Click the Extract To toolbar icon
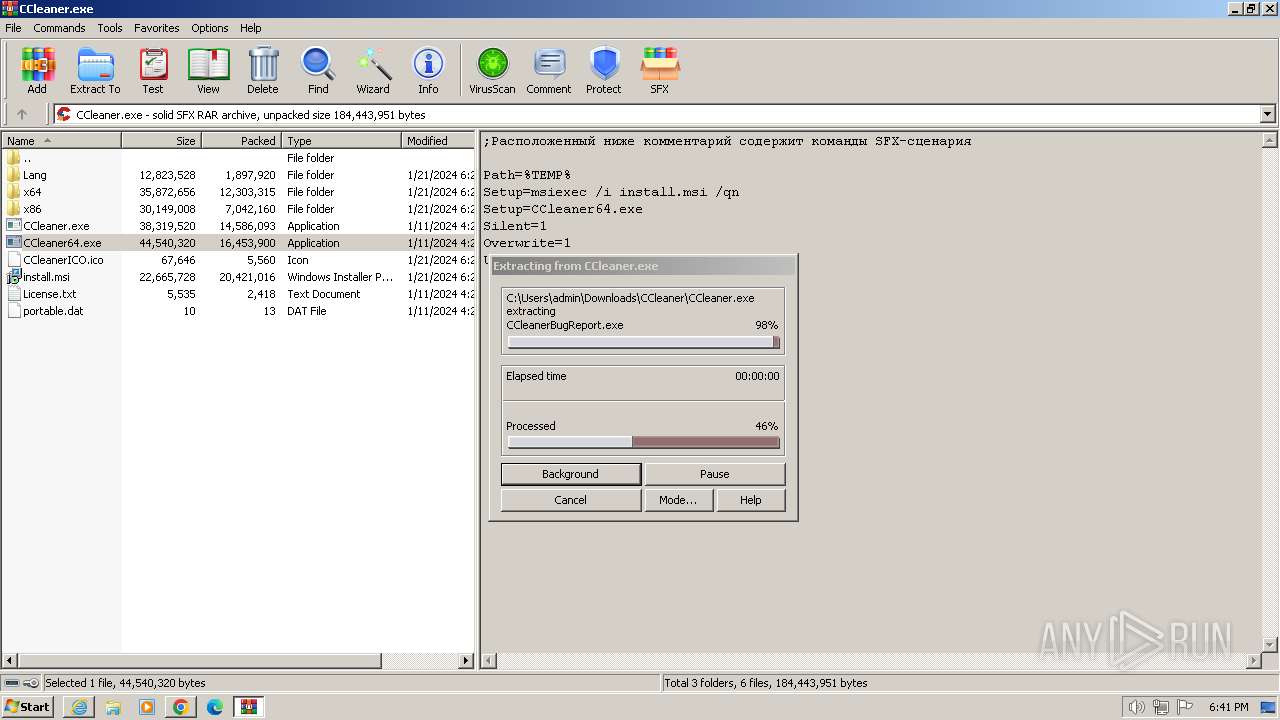 [95, 71]
